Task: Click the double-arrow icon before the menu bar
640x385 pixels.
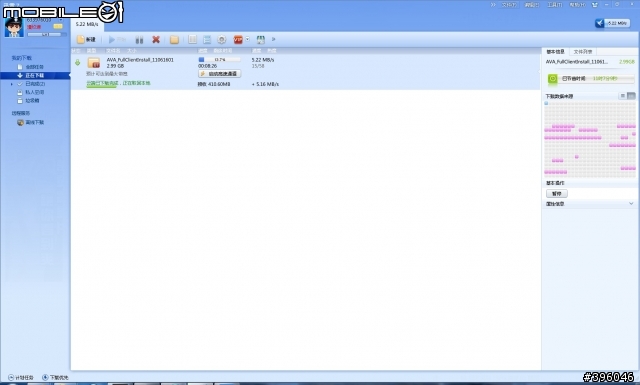Action: click(x=493, y=5)
